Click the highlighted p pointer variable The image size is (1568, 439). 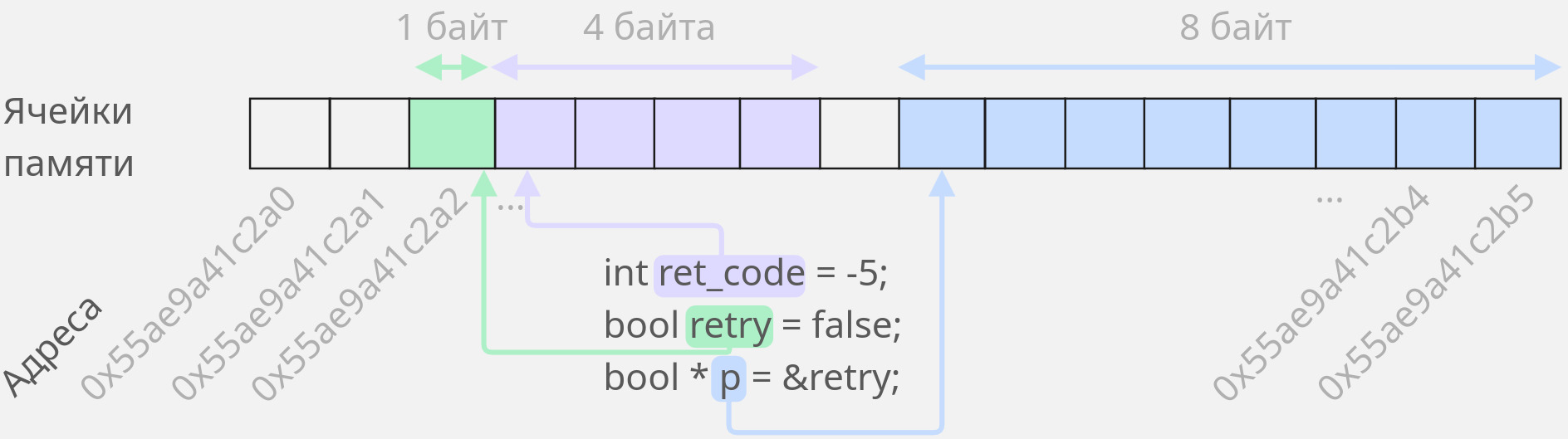coord(729,378)
